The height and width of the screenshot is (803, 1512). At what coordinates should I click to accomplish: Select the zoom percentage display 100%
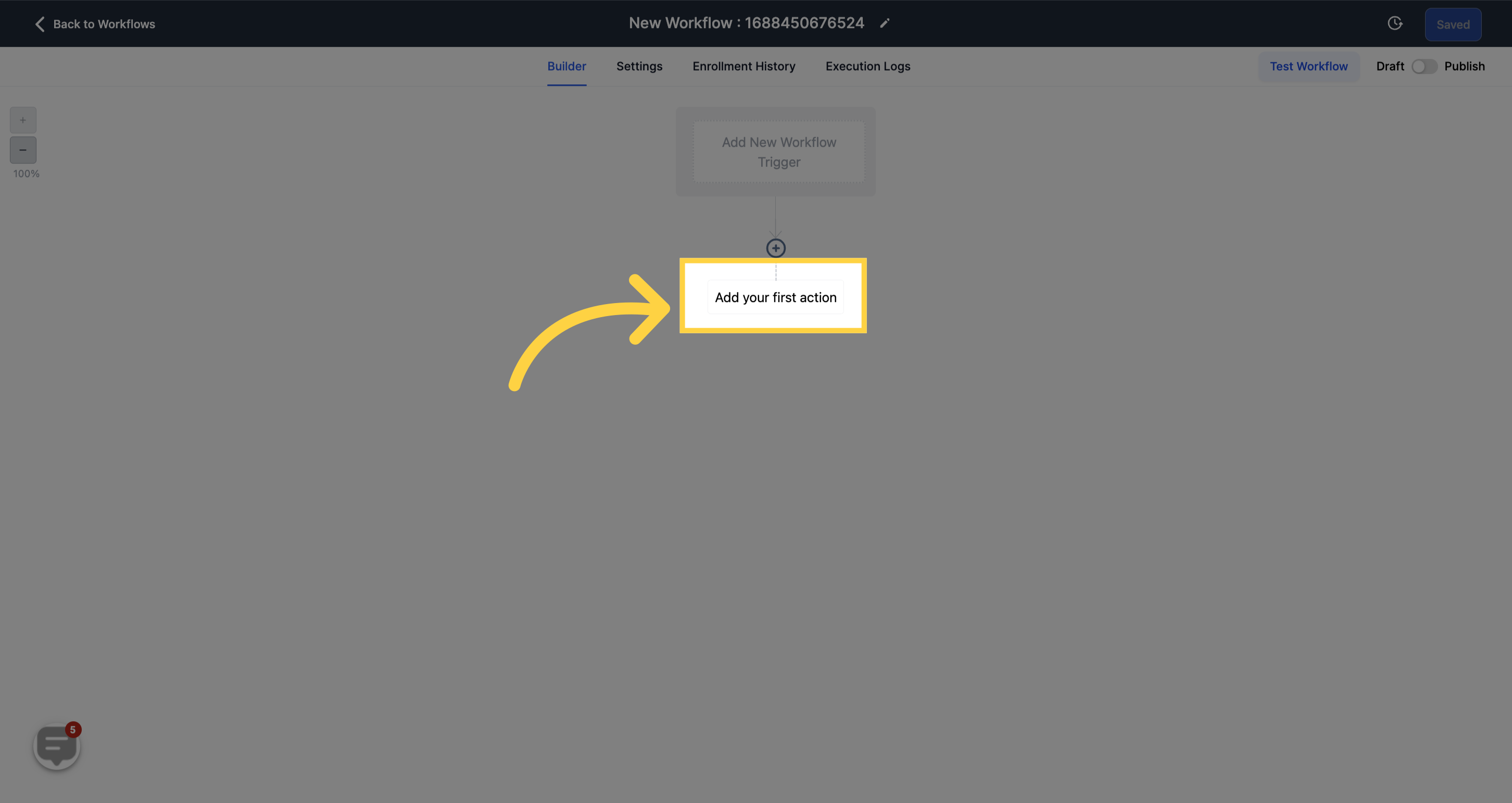26,174
